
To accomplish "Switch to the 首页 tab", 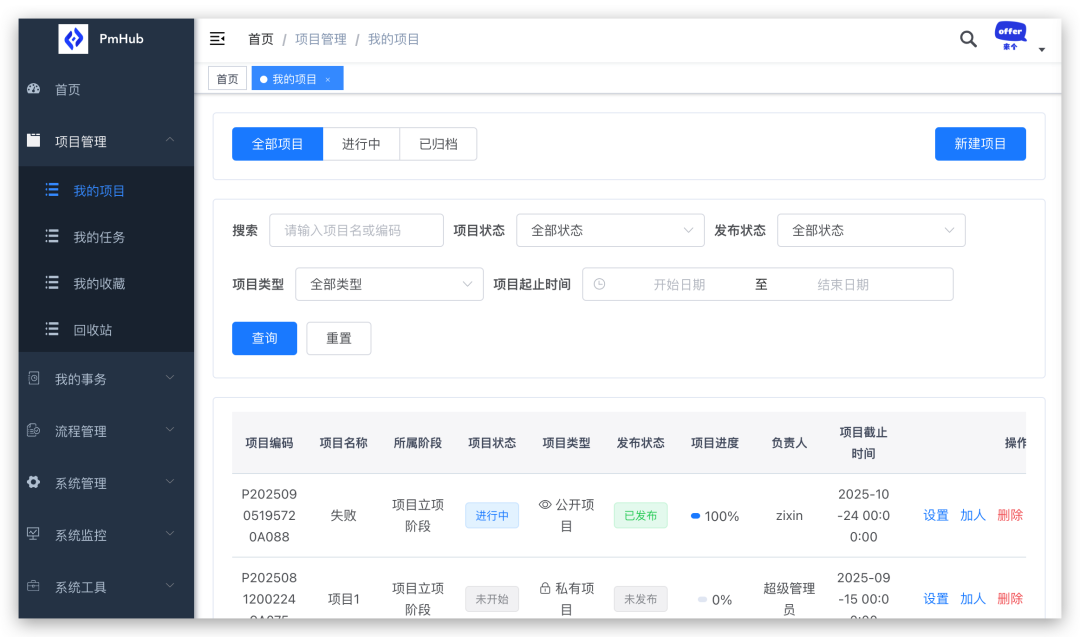I will click(228, 79).
